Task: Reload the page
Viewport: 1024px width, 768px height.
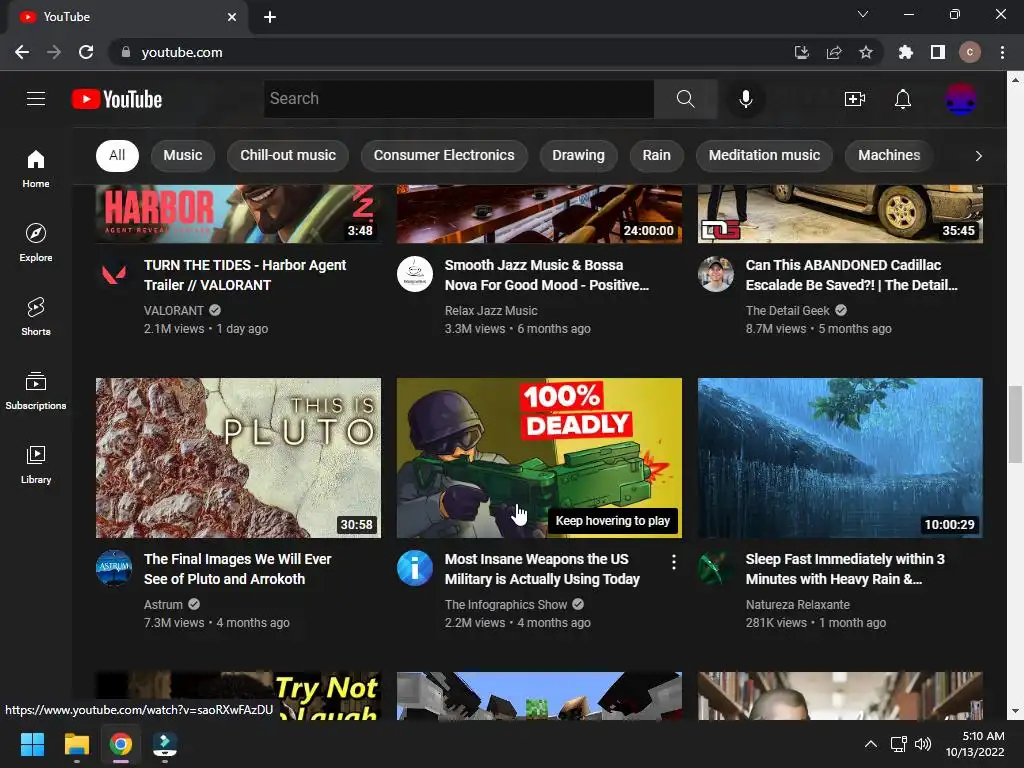Action: click(x=86, y=52)
